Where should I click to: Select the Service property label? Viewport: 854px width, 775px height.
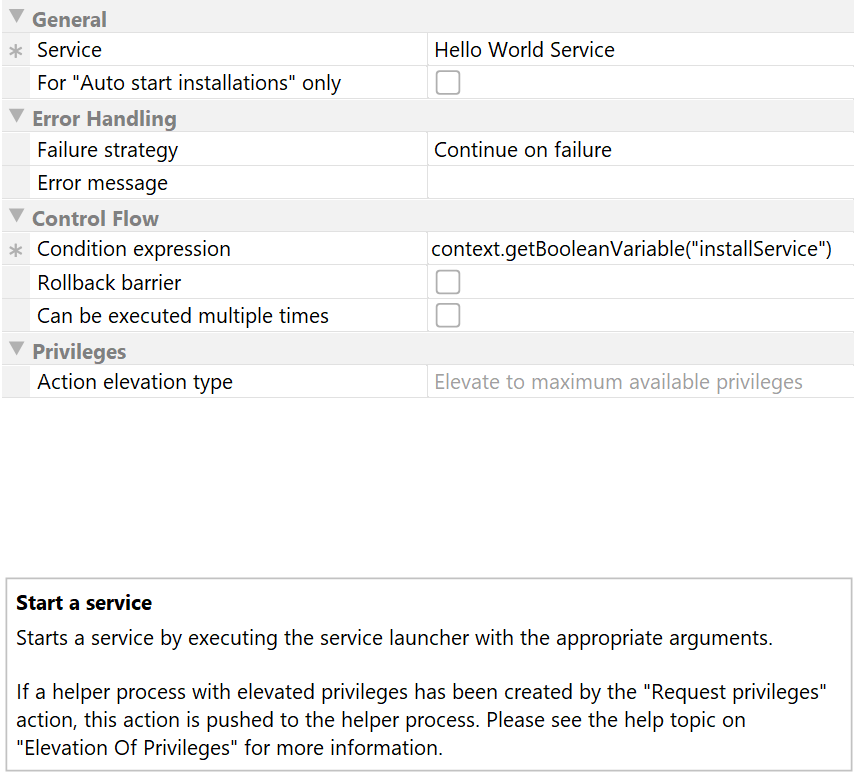pyautogui.click(x=70, y=50)
